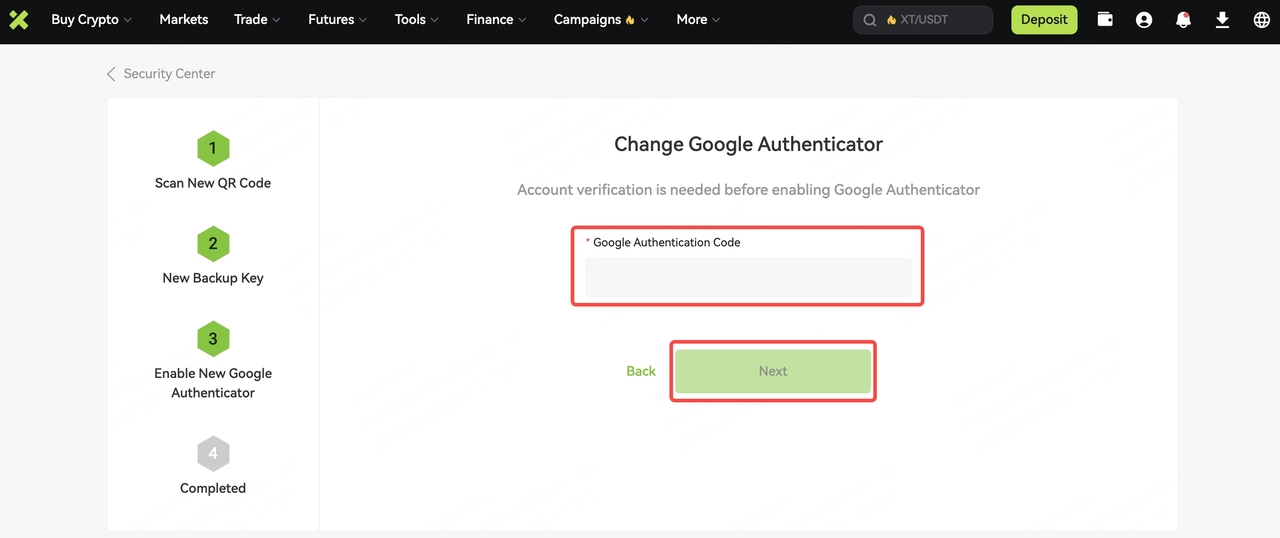Expand the Trade menu dropdown

(257, 19)
